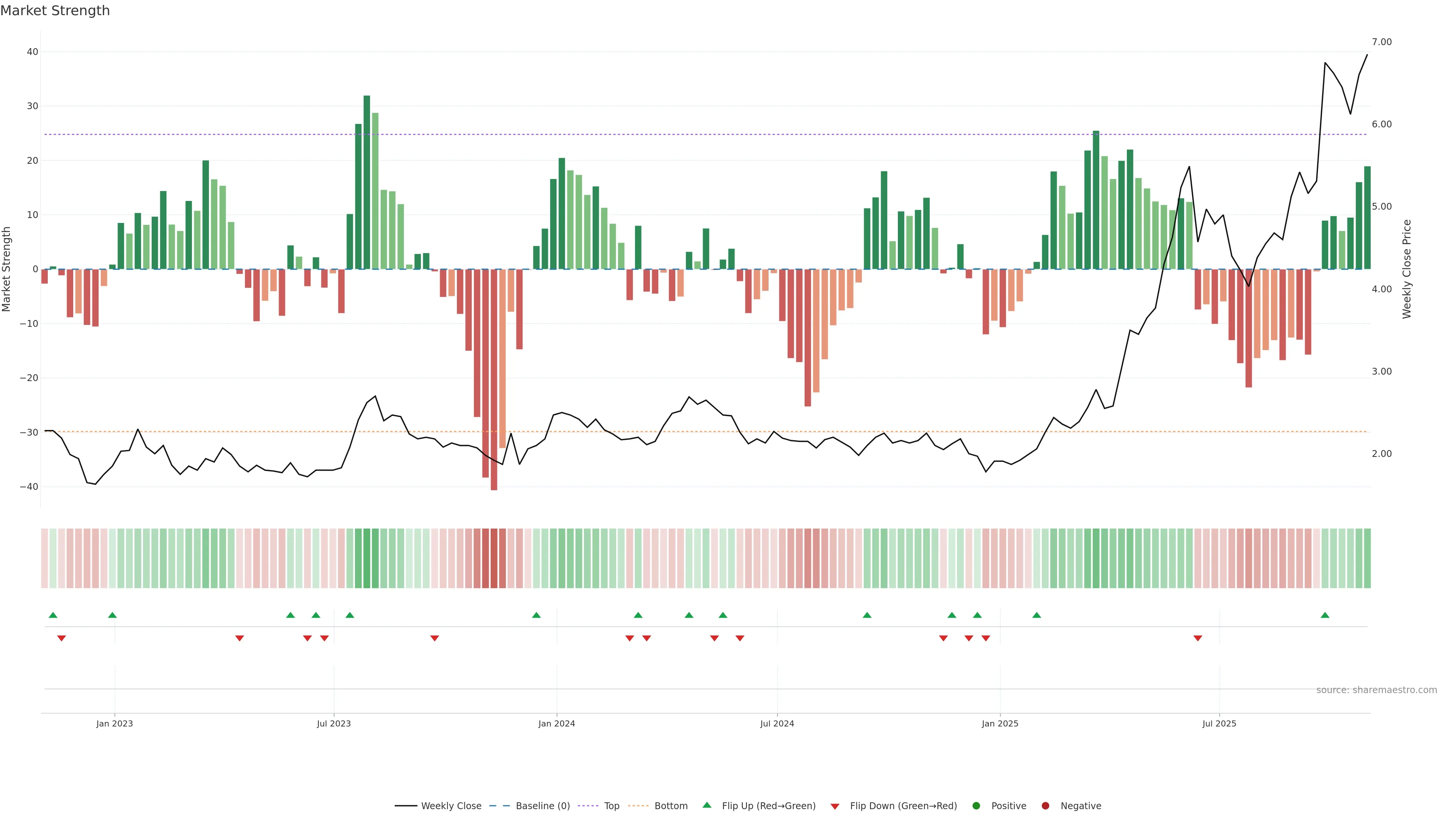Click the Jul 2025 x-axis label

point(1219,723)
